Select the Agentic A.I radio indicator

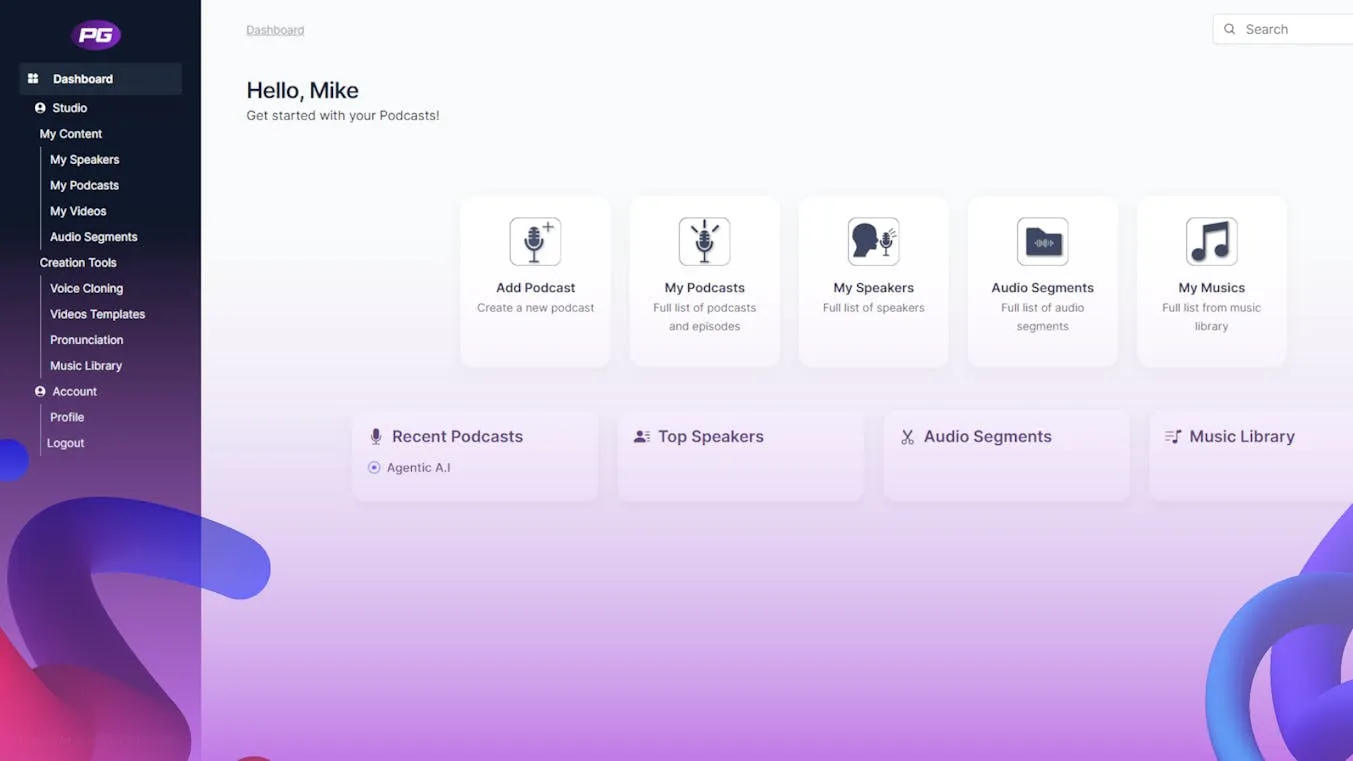(x=373, y=467)
